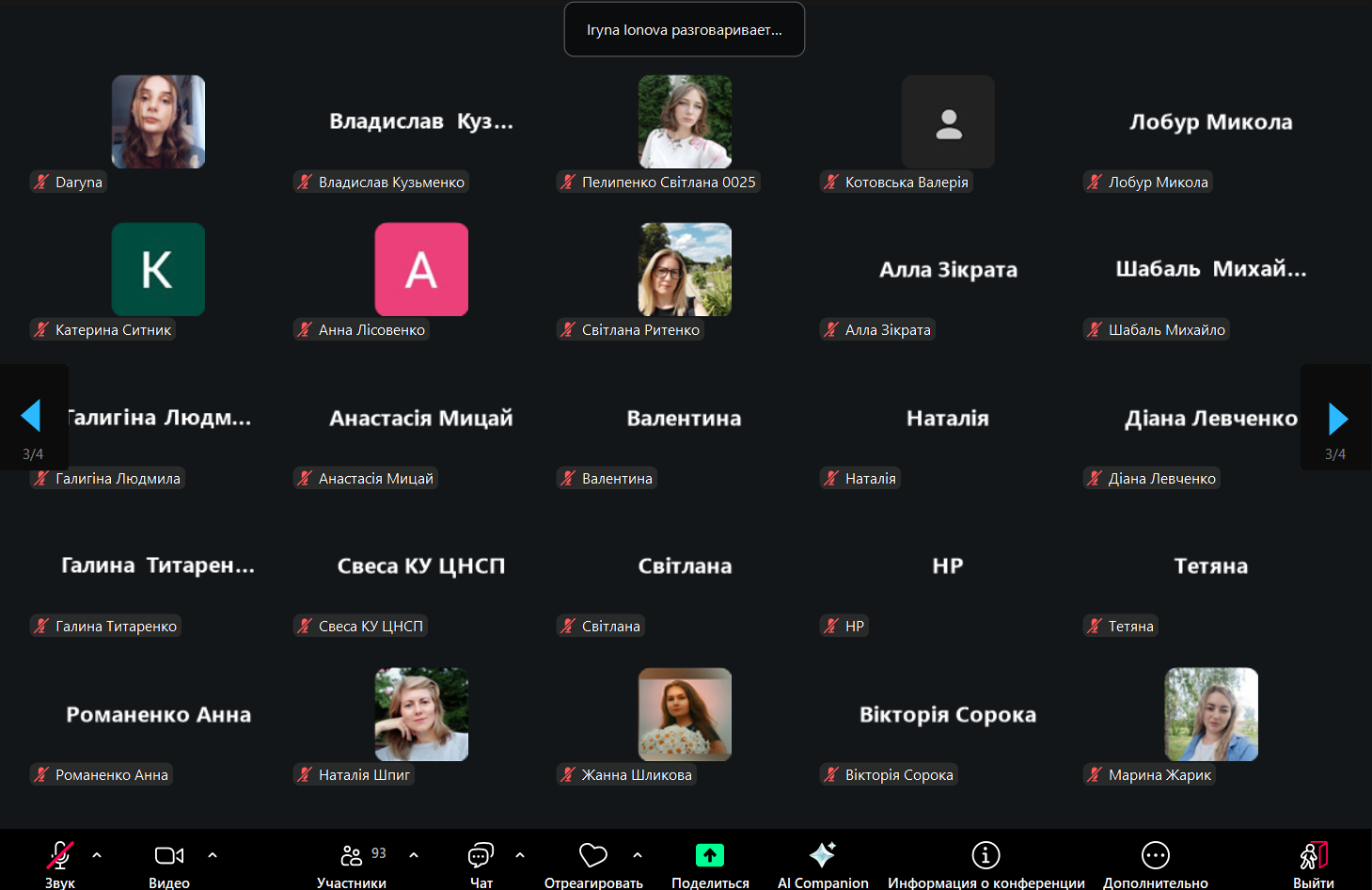The height and width of the screenshot is (890, 1372).
Task: Expand the reactions arrow next to Отреагировать
Action: pyautogui.click(x=638, y=855)
